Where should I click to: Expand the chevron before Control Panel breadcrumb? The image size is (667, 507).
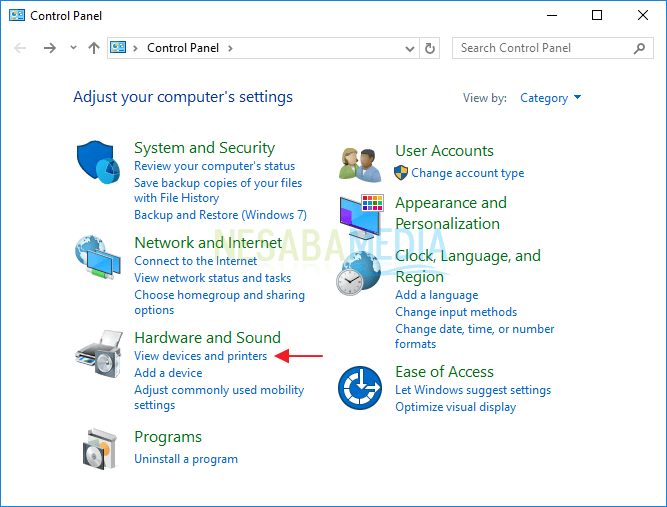tap(135, 48)
